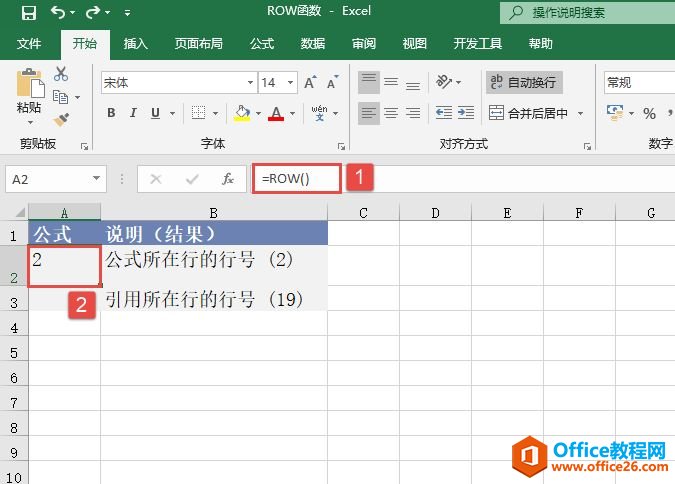Click the Undo arrow icon
The height and width of the screenshot is (484, 675).
click(57, 12)
